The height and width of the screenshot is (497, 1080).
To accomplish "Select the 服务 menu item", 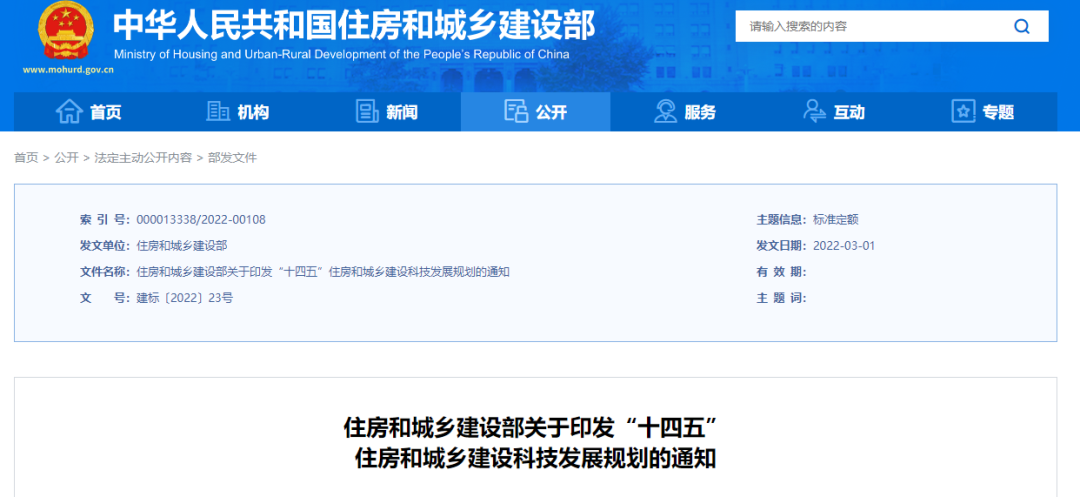I will pos(685,112).
